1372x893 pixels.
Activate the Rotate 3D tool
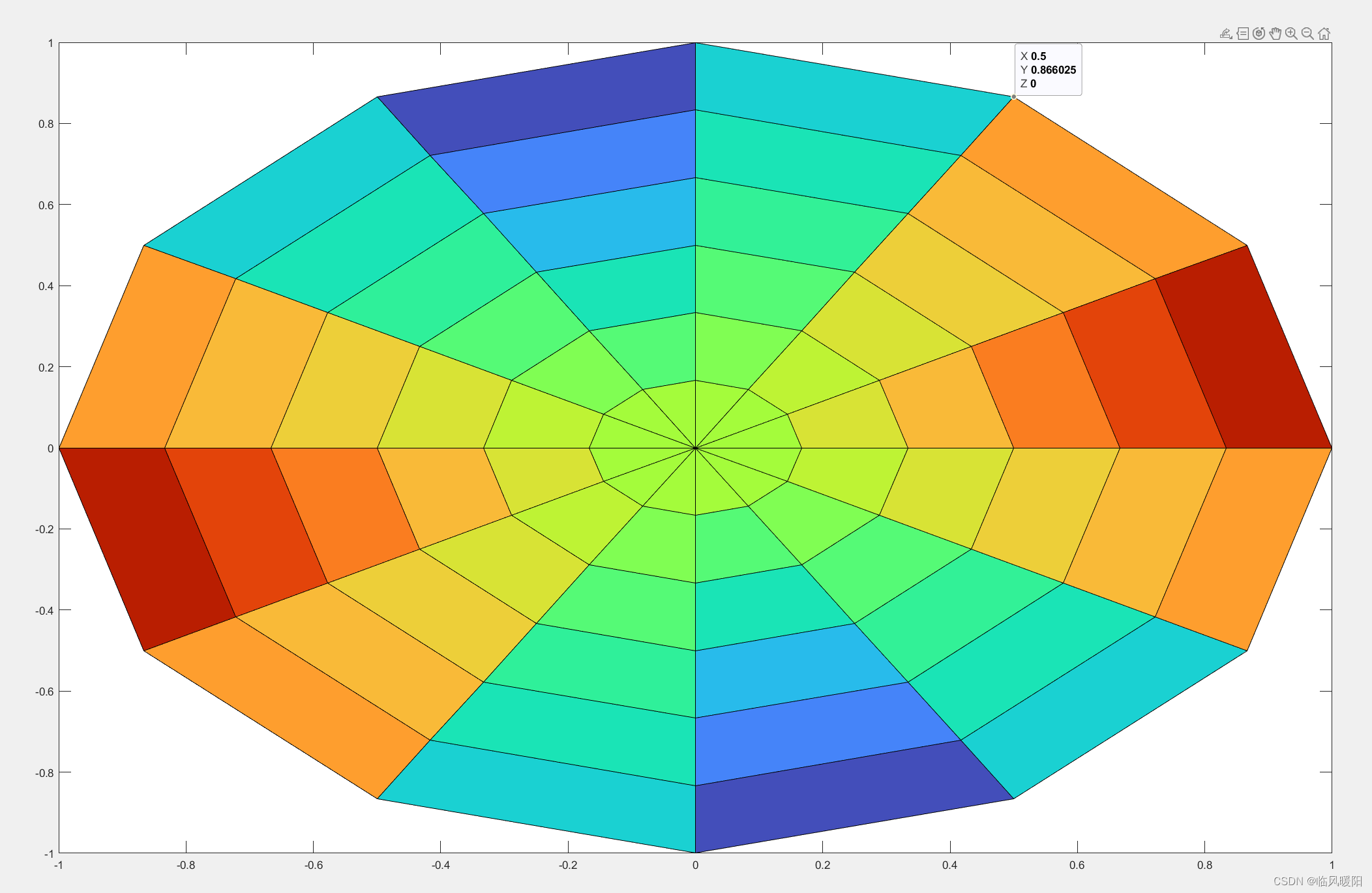tap(1259, 34)
